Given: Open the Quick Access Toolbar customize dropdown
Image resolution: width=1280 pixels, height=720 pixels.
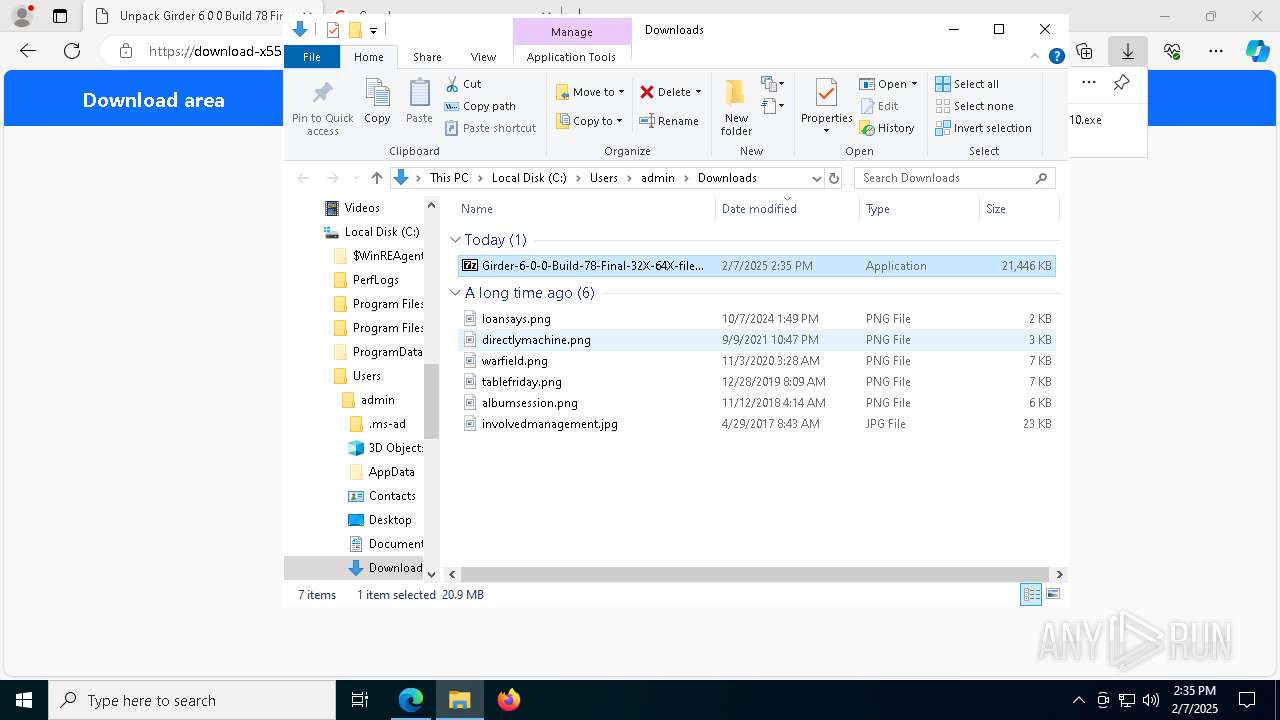Looking at the screenshot, I should 373,30.
